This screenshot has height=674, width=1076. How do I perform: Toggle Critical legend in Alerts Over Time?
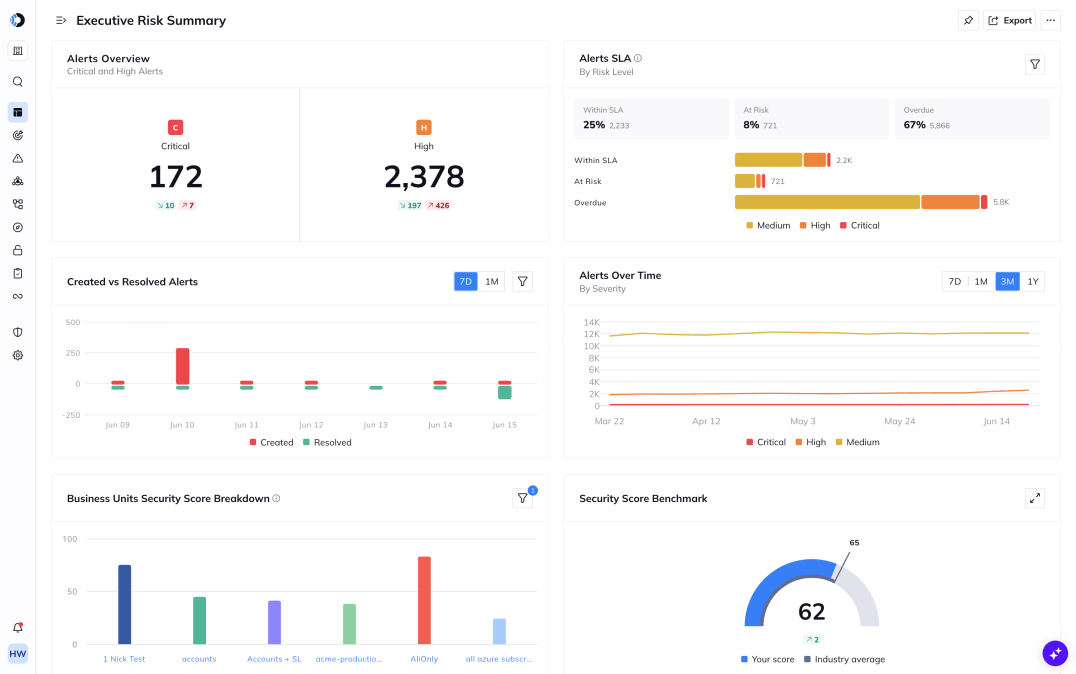[x=766, y=442]
